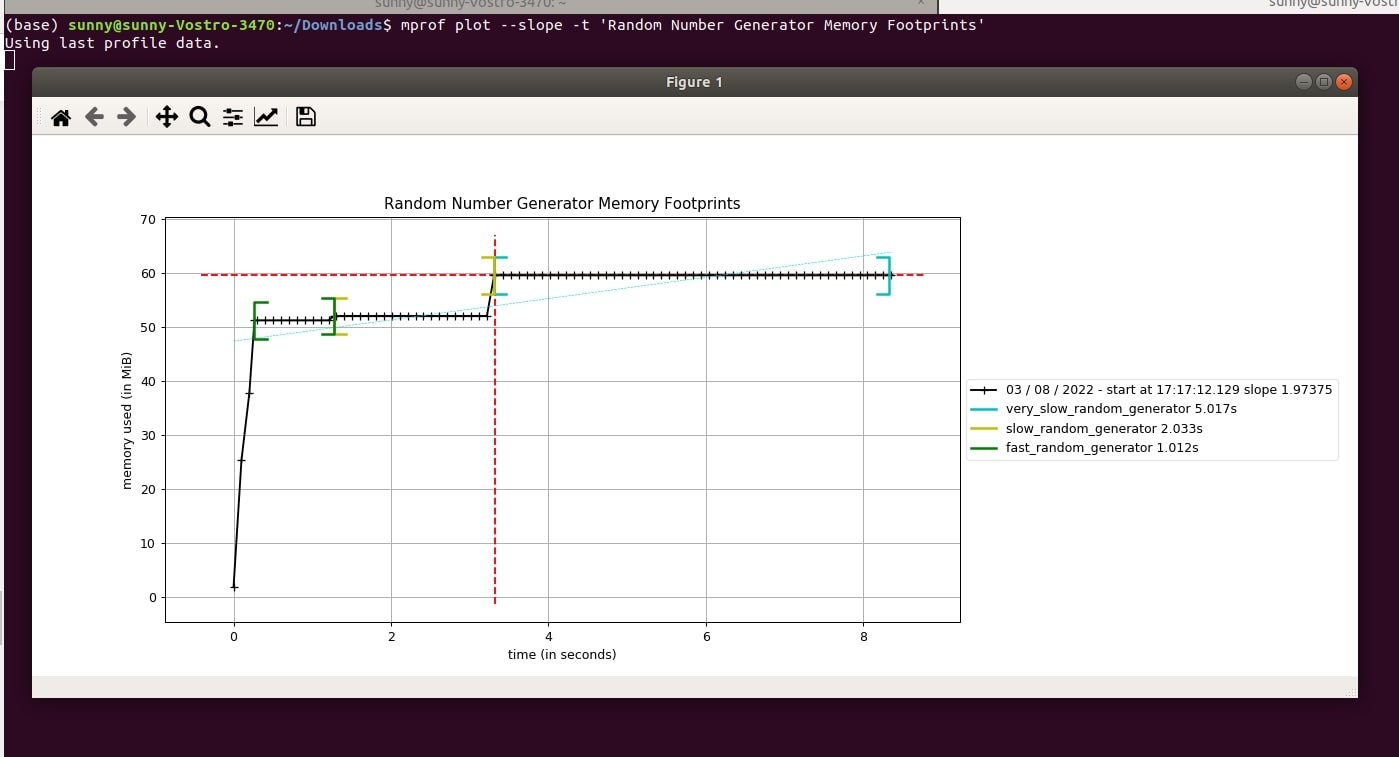The height and width of the screenshot is (757, 1399).
Task: Activate the Pan axes tool
Action: point(167,117)
